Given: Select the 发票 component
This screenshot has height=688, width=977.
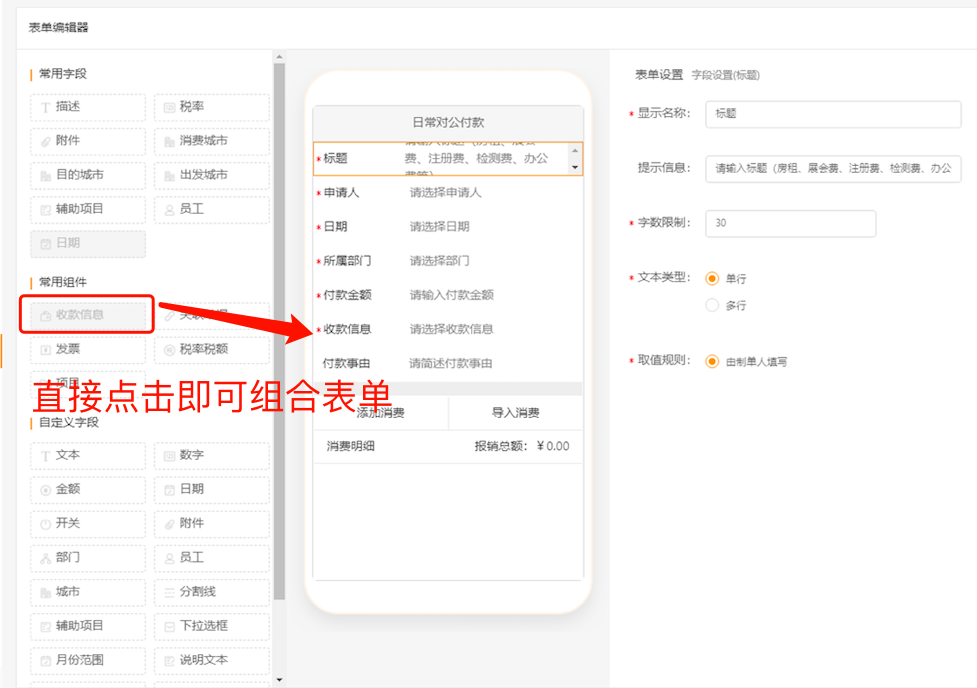Looking at the screenshot, I should coord(87,348).
